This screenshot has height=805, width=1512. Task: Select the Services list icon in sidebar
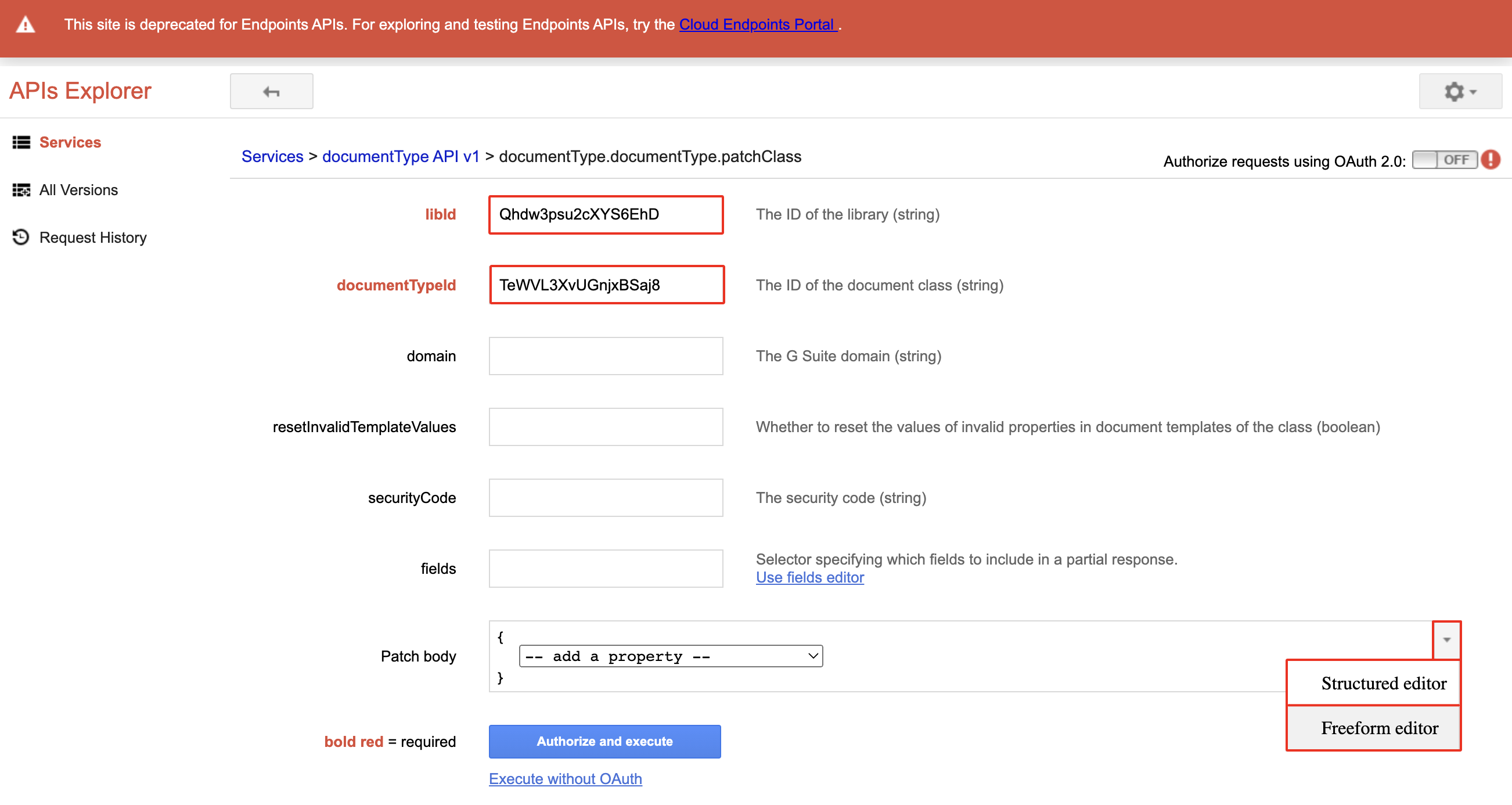pyautogui.click(x=20, y=142)
